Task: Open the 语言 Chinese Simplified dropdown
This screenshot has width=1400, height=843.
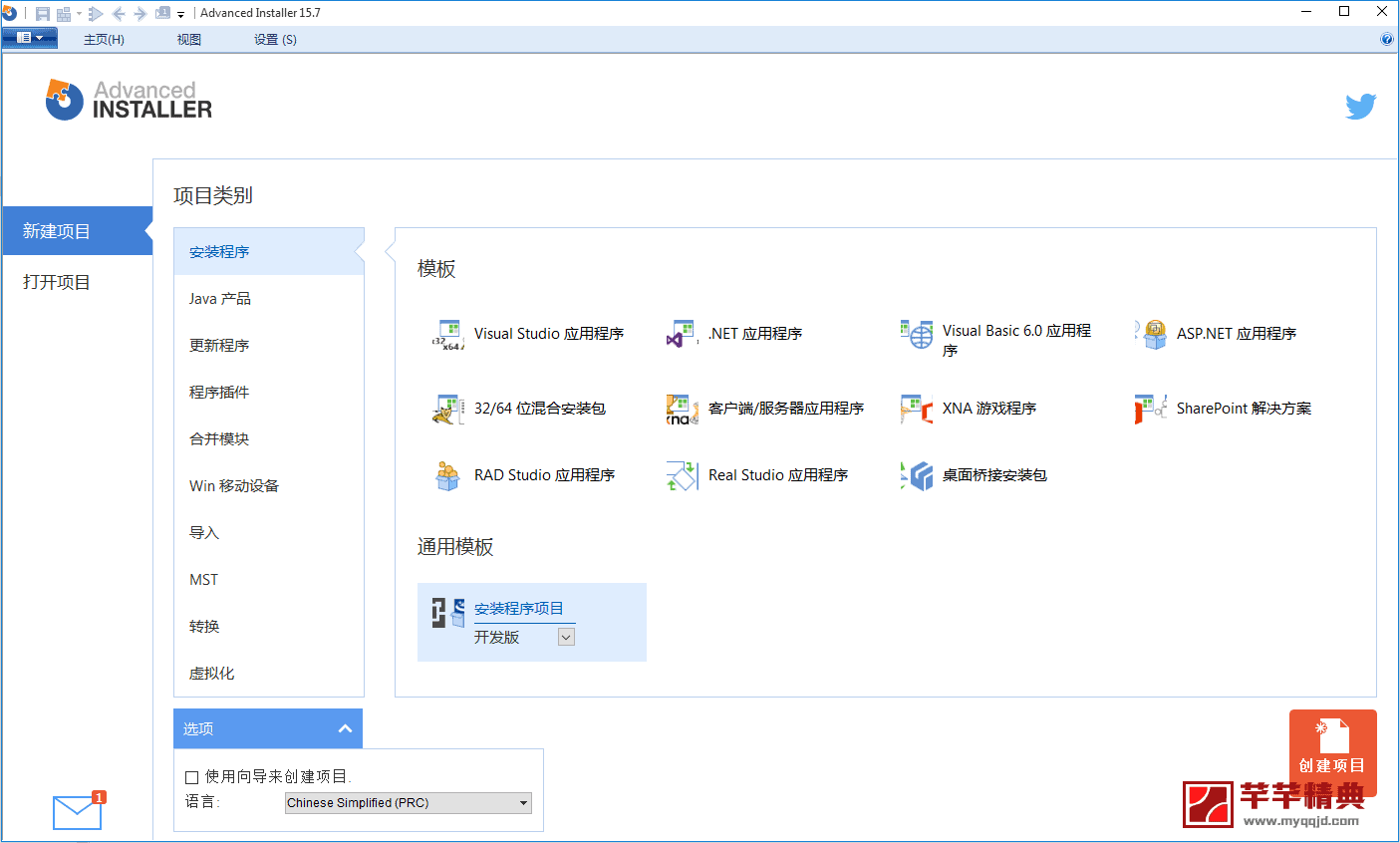Action: coord(409,803)
